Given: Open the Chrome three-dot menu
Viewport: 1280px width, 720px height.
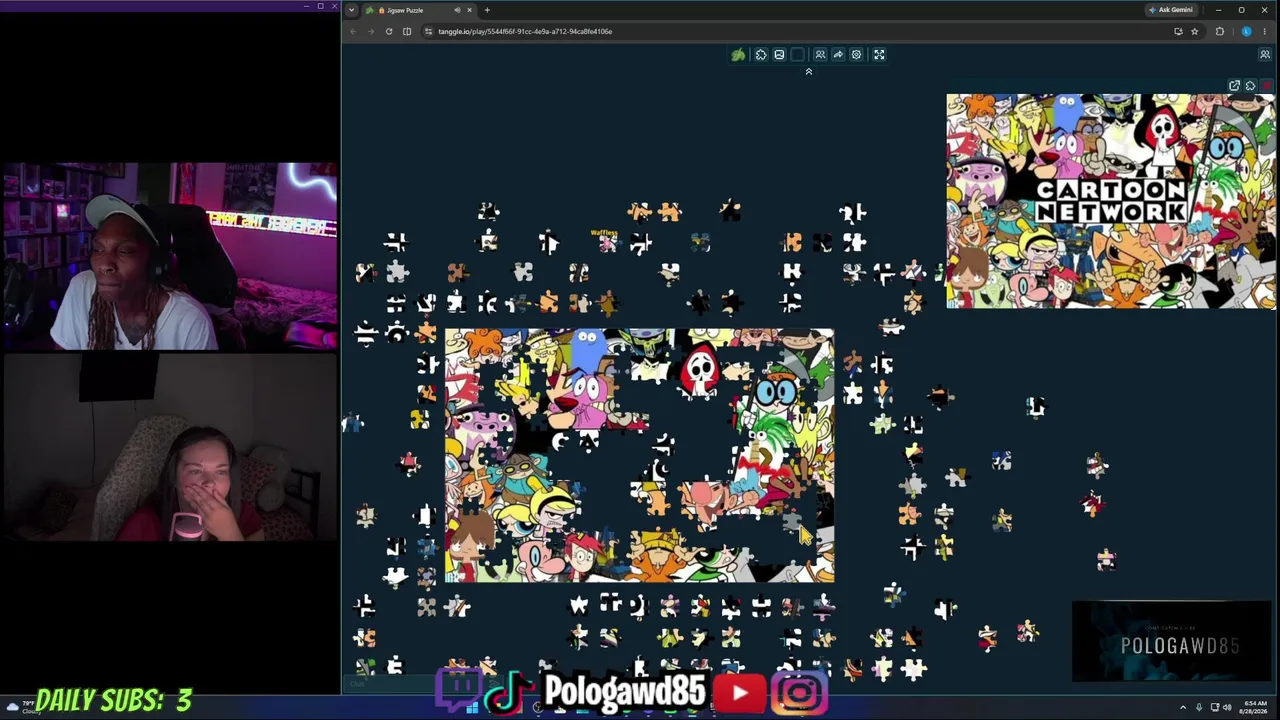Looking at the screenshot, I should [1265, 31].
